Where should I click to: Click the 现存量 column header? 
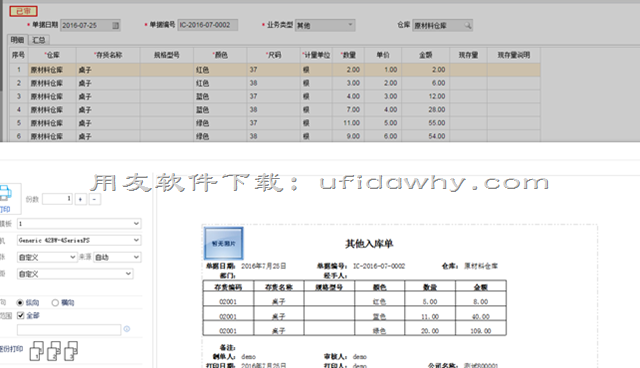pyautogui.click(x=468, y=55)
